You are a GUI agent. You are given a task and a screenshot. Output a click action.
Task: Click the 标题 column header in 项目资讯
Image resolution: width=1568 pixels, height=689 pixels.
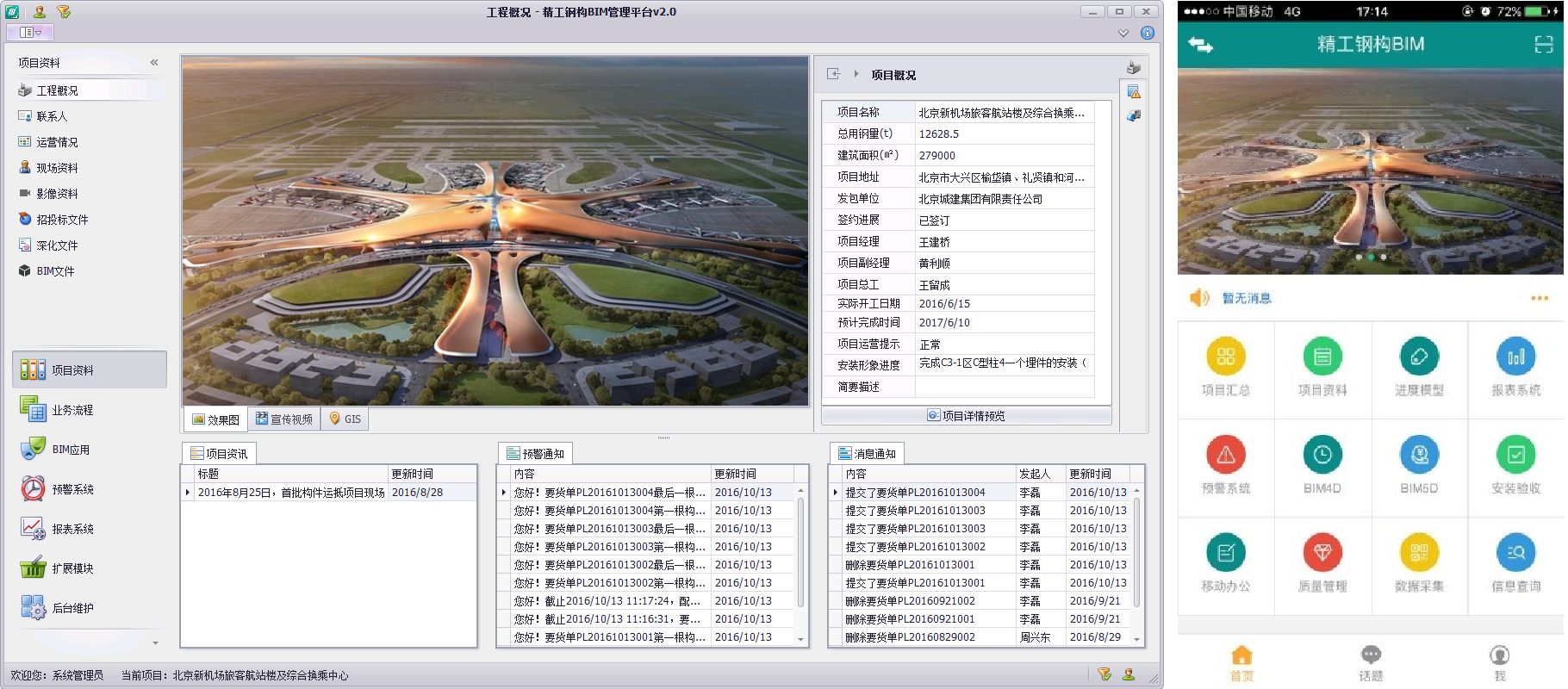pyautogui.click(x=290, y=474)
